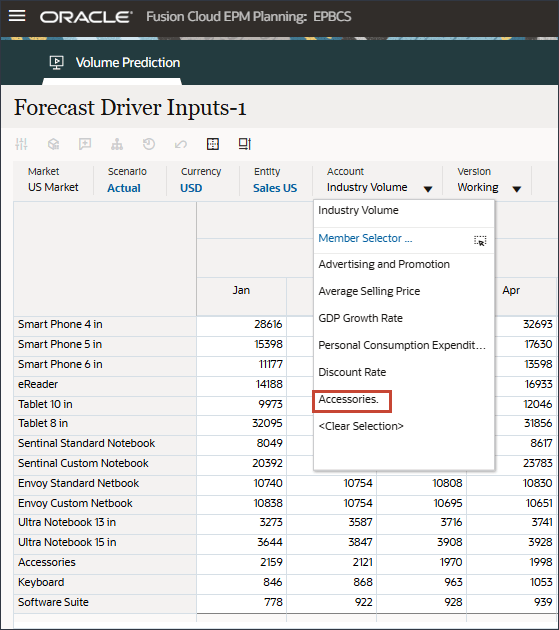This screenshot has width=559, height=630.
Task: Click the Jan cell value 20392
Action: [242, 465]
